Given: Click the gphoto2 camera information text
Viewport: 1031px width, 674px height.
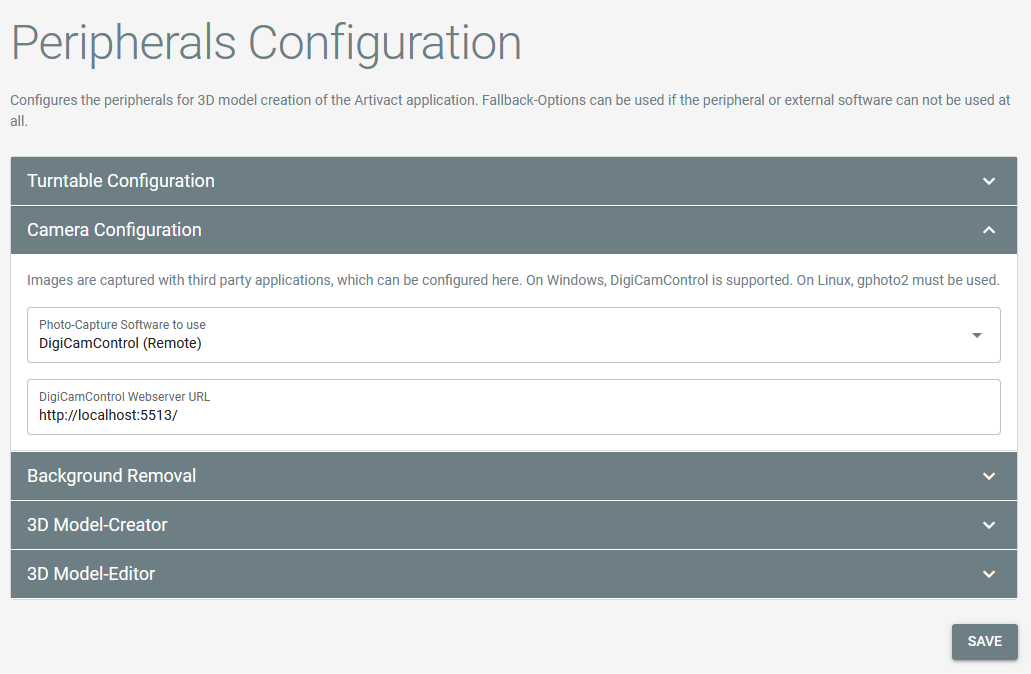Looking at the screenshot, I should tap(513, 281).
